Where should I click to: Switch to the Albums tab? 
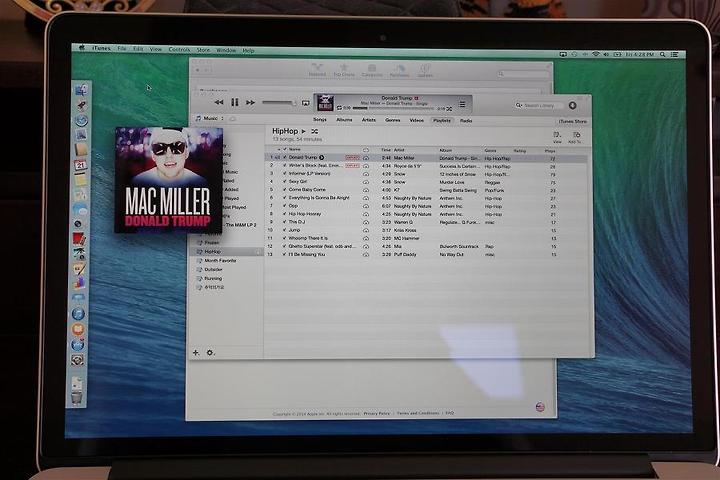click(x=344, y=120)
